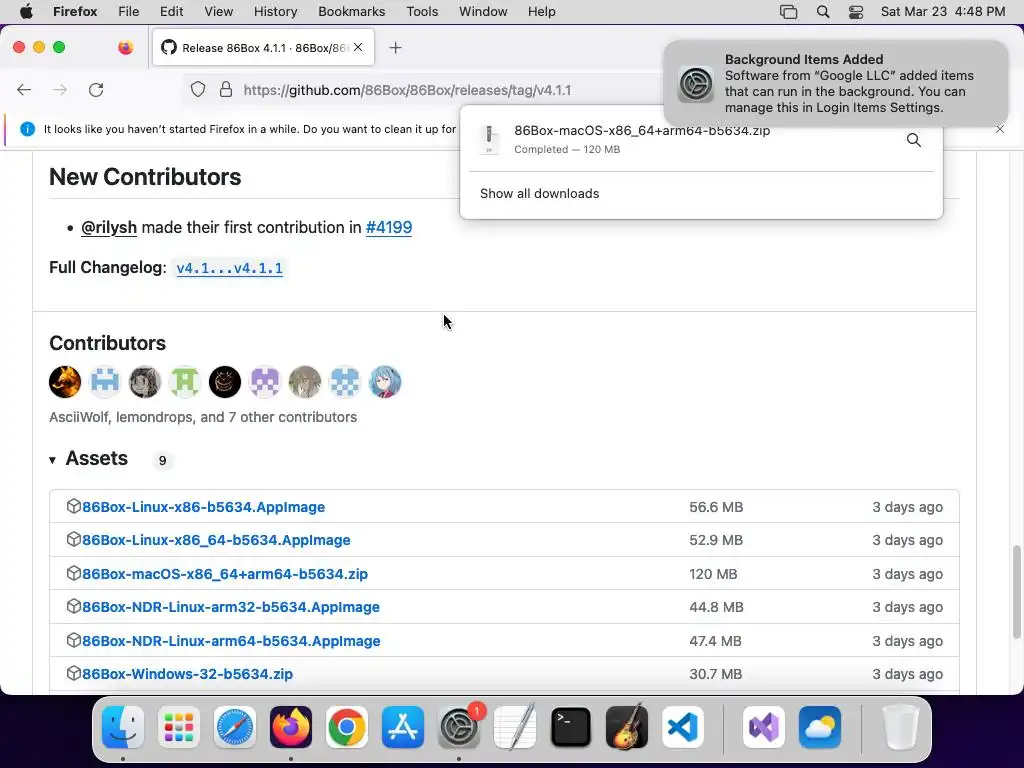The height and width of the screenshot is (768, 1024).
Task: Open Visual Studio purple dock icon
Action: pyautogui.click(x=763, y=727)
